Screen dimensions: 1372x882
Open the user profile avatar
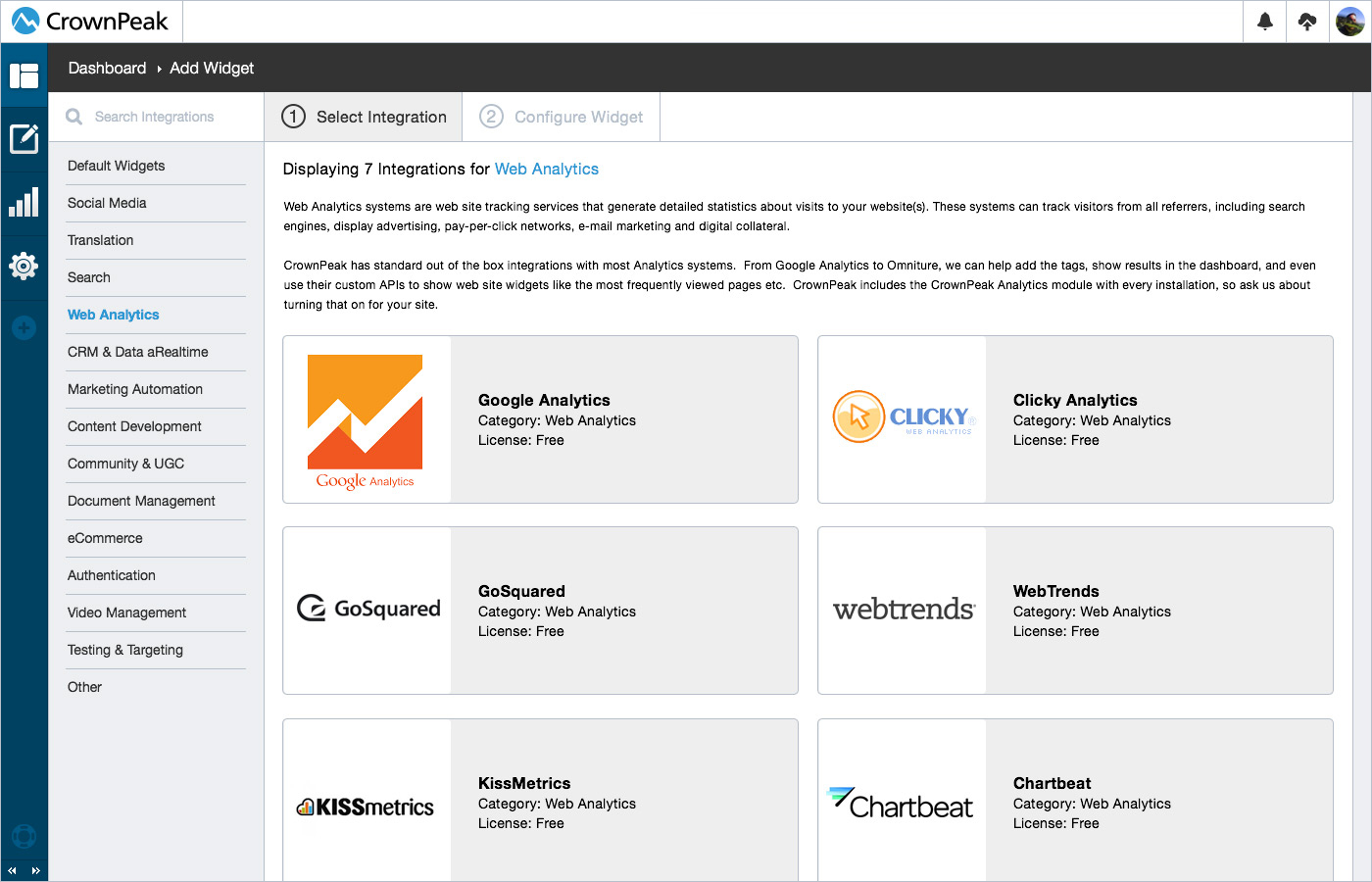pyautogui.click(x=1350, y=22)
